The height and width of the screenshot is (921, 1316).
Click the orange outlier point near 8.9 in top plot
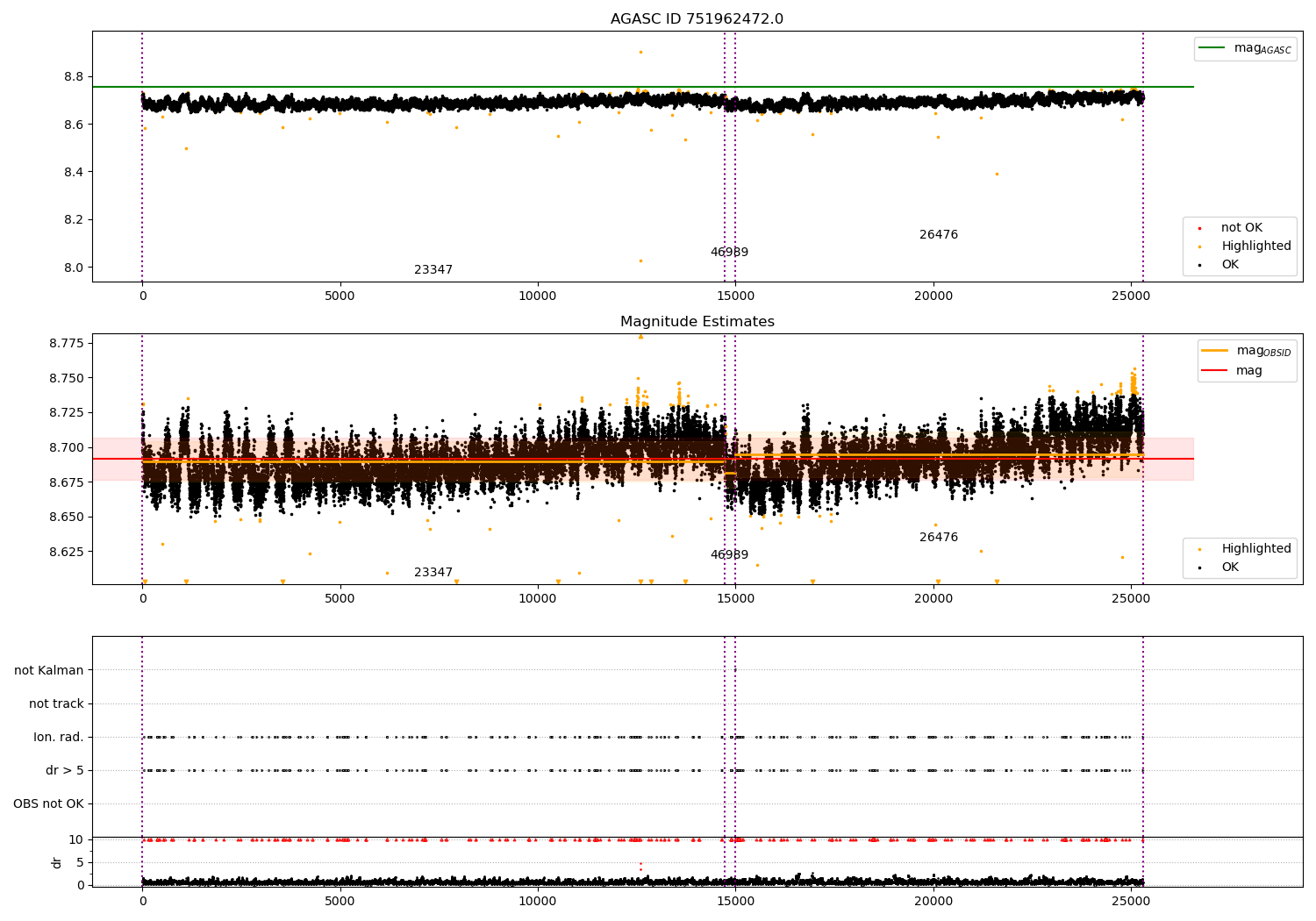[640, 52]
